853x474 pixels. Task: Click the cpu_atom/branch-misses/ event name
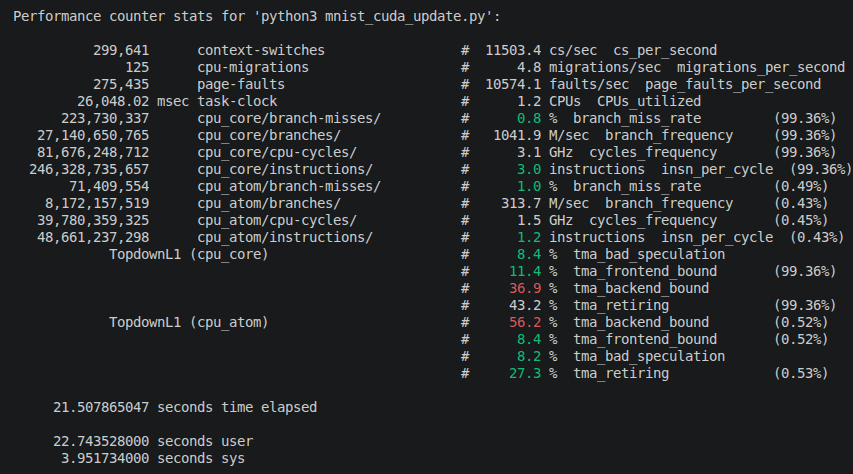tap(288, 187)
